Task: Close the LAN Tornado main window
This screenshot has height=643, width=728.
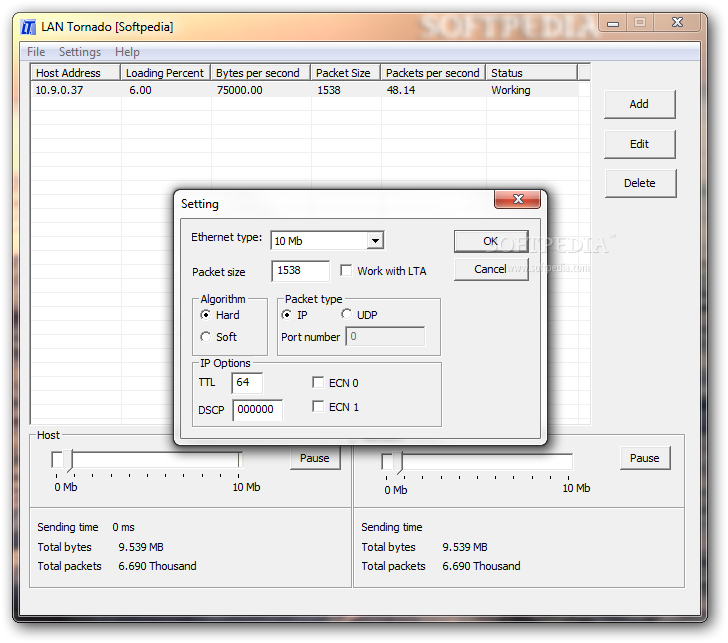Action: (677, 22)
